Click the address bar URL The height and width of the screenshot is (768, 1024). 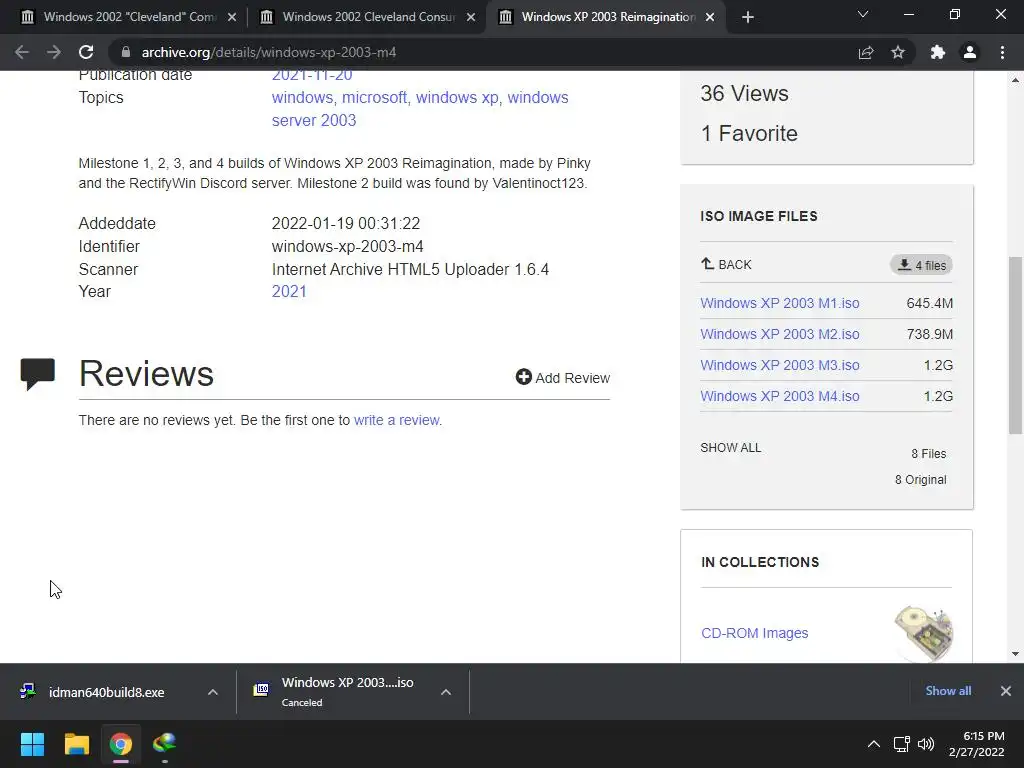[x=268, y=52]
